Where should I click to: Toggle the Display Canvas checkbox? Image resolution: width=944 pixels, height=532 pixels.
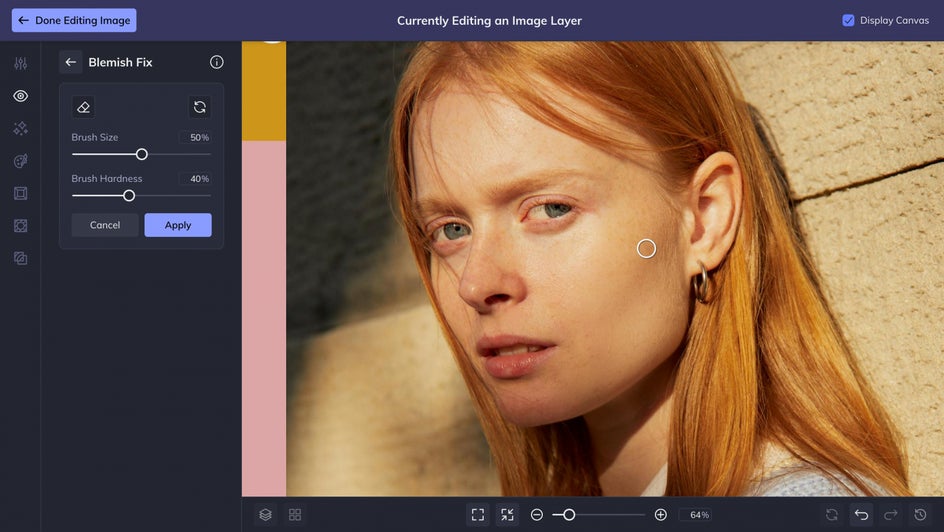(848, 20)
